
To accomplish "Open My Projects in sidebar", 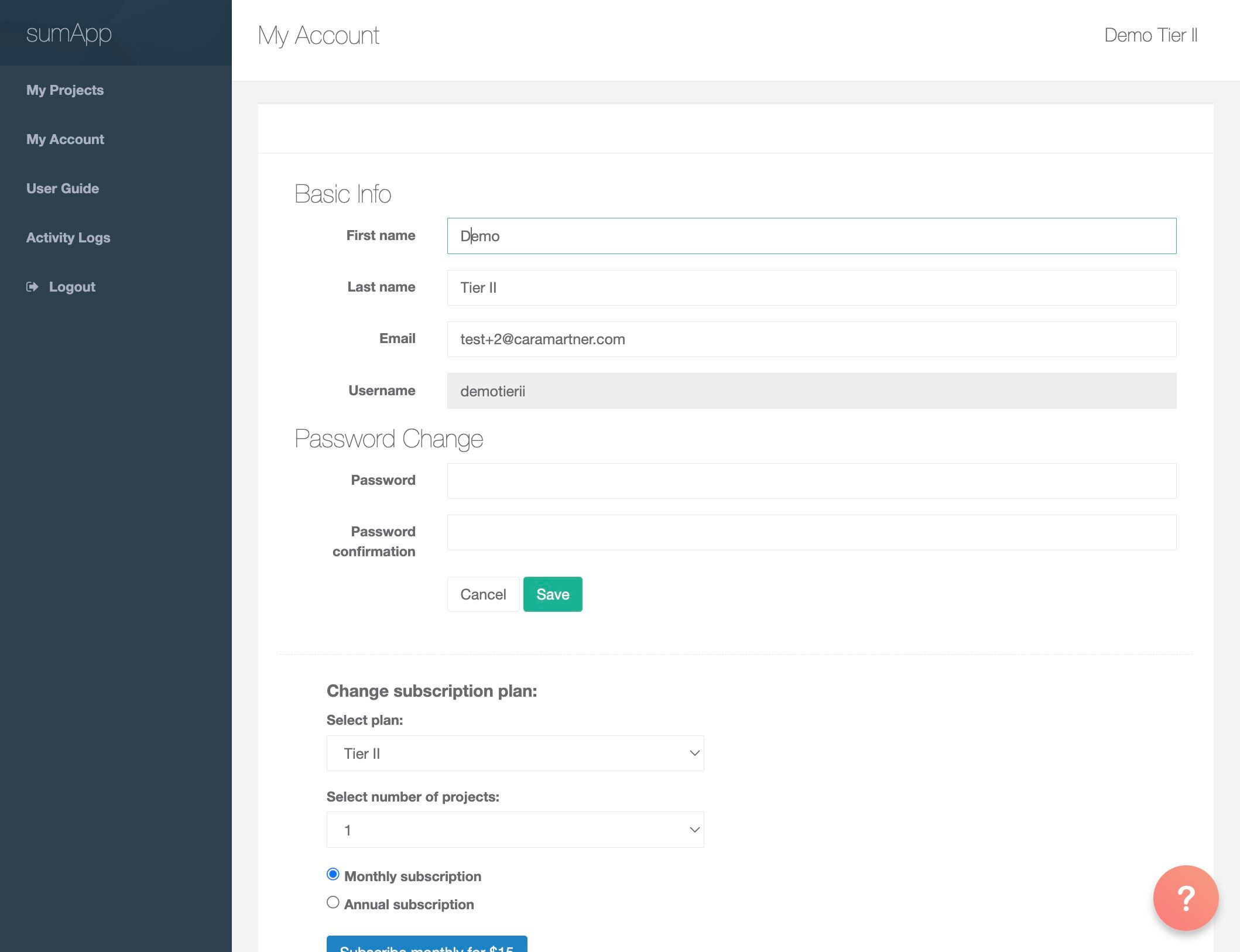I will point(65,90).
